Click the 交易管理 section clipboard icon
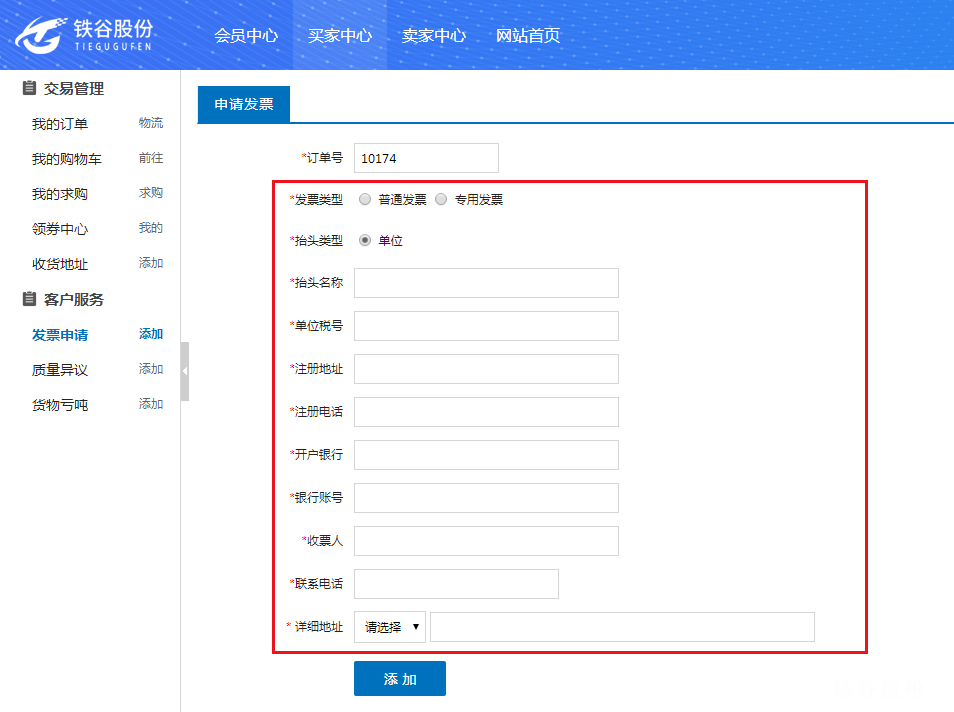Viewport: 954px width, 712px height. coord(29,88)
